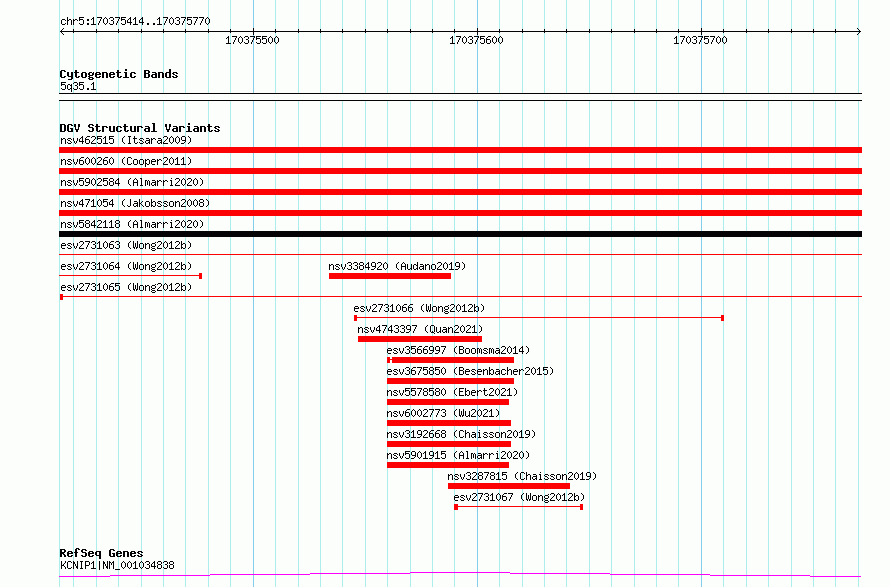This screenshot has height=587, width=890.
Task: Click the red bar under nsv4743397
Action: (x=420, y=339)
